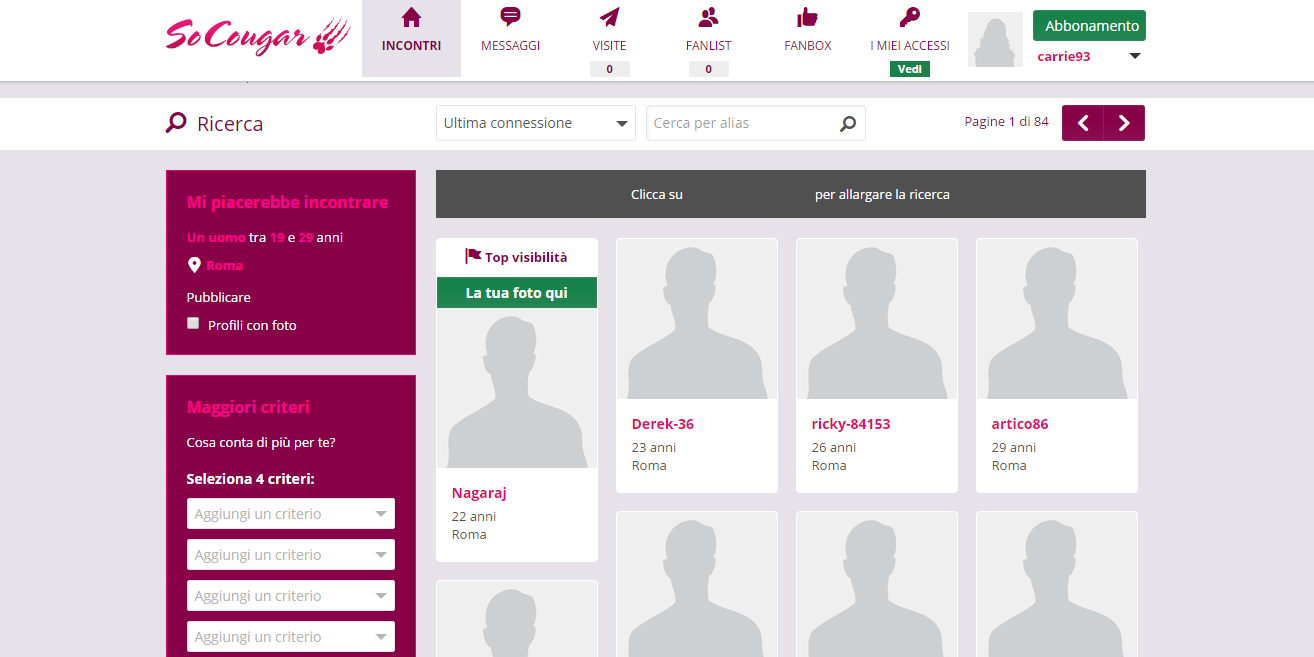Click the Cerca per alias input field
Screen dimensions: 1314x657
pos(740,123)
